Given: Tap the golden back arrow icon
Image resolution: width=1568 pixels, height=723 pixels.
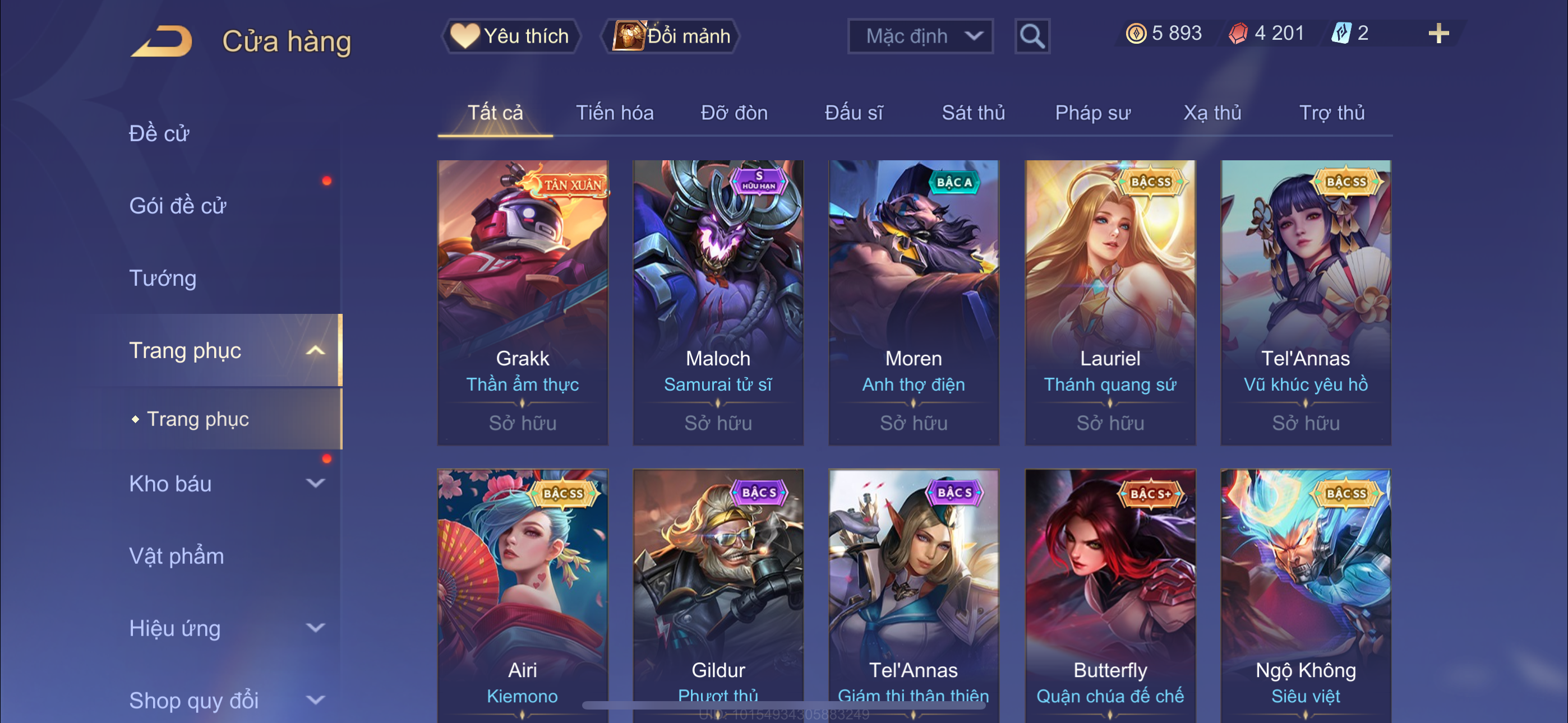Looking at the screenshot, I should tap(162, 41).
